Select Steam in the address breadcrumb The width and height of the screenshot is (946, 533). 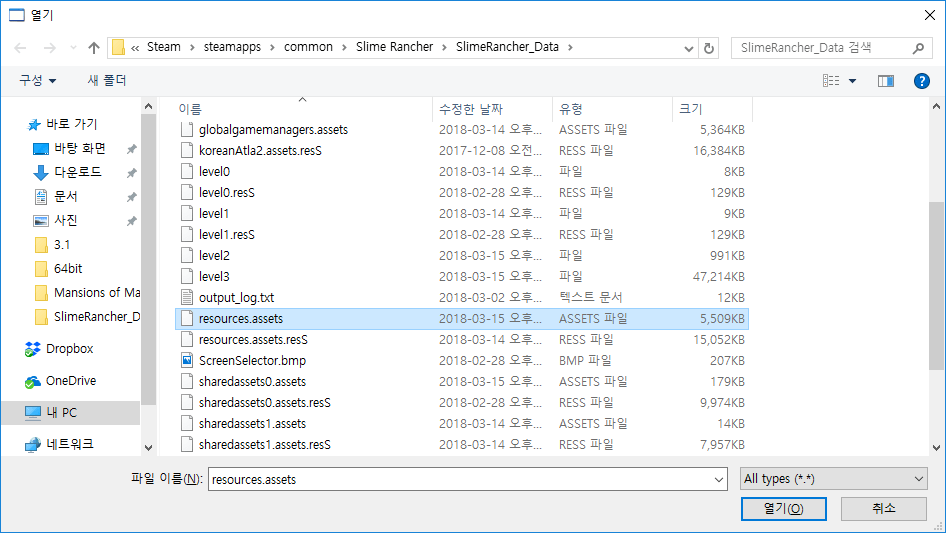pos(163,46)
